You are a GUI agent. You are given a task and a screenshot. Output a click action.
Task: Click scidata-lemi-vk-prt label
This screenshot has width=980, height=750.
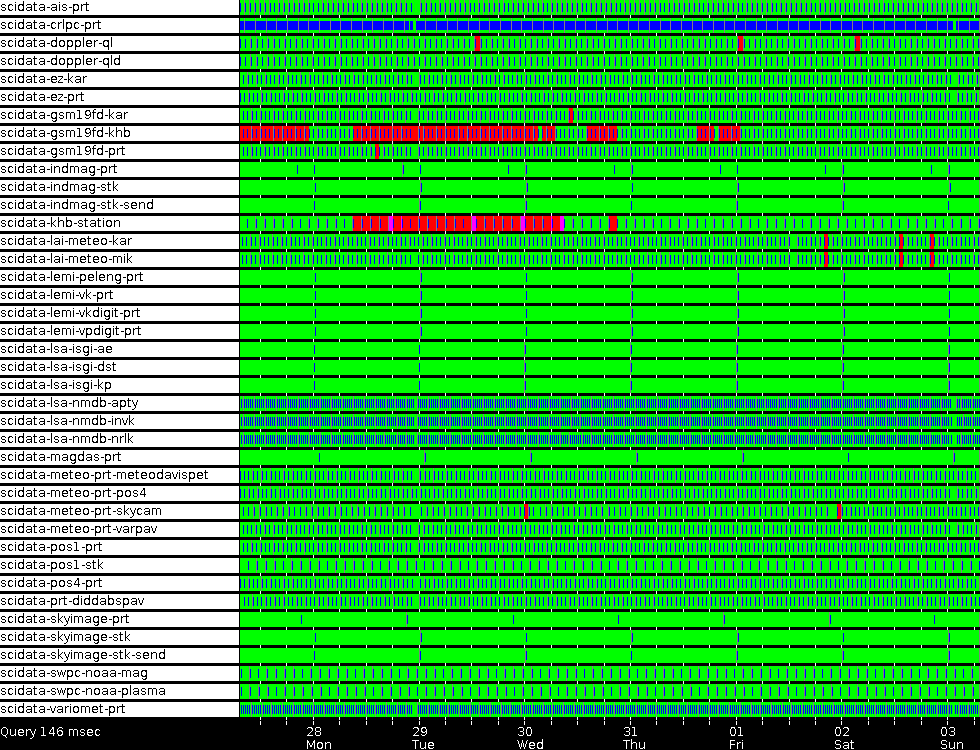(57, 295)
